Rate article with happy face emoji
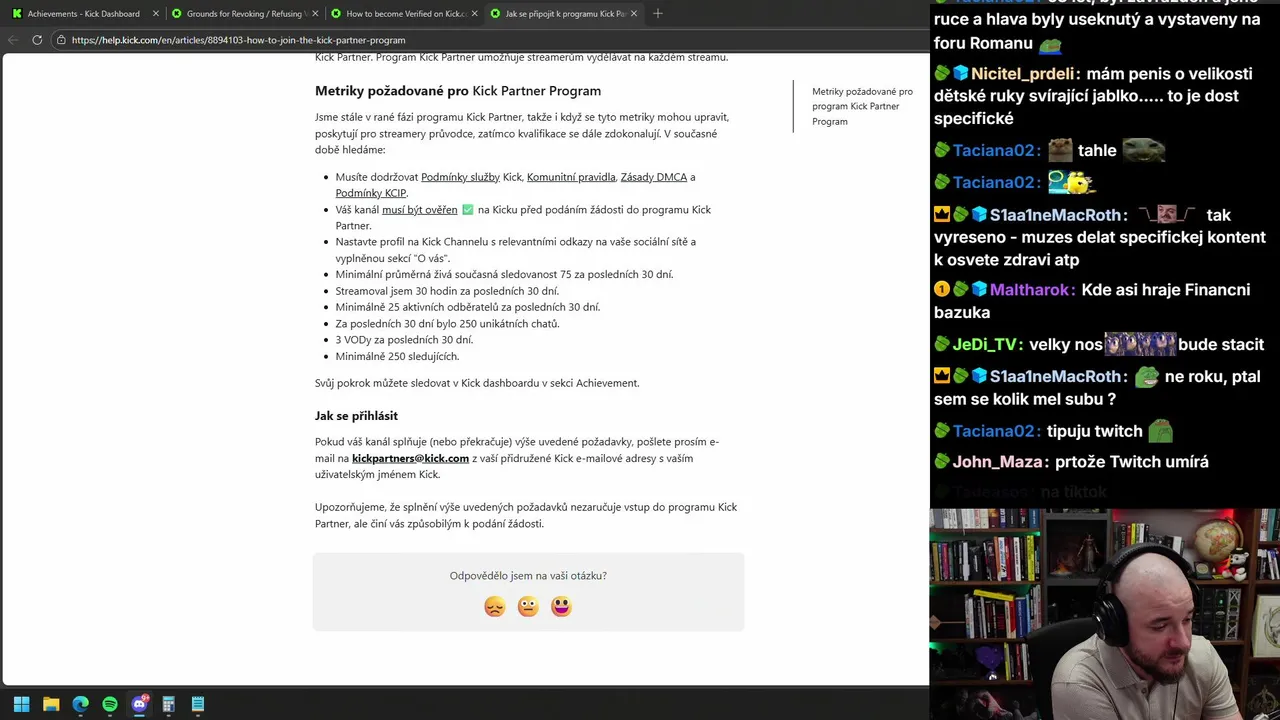This screenshot has height=720, width=1280. (561, 607)
